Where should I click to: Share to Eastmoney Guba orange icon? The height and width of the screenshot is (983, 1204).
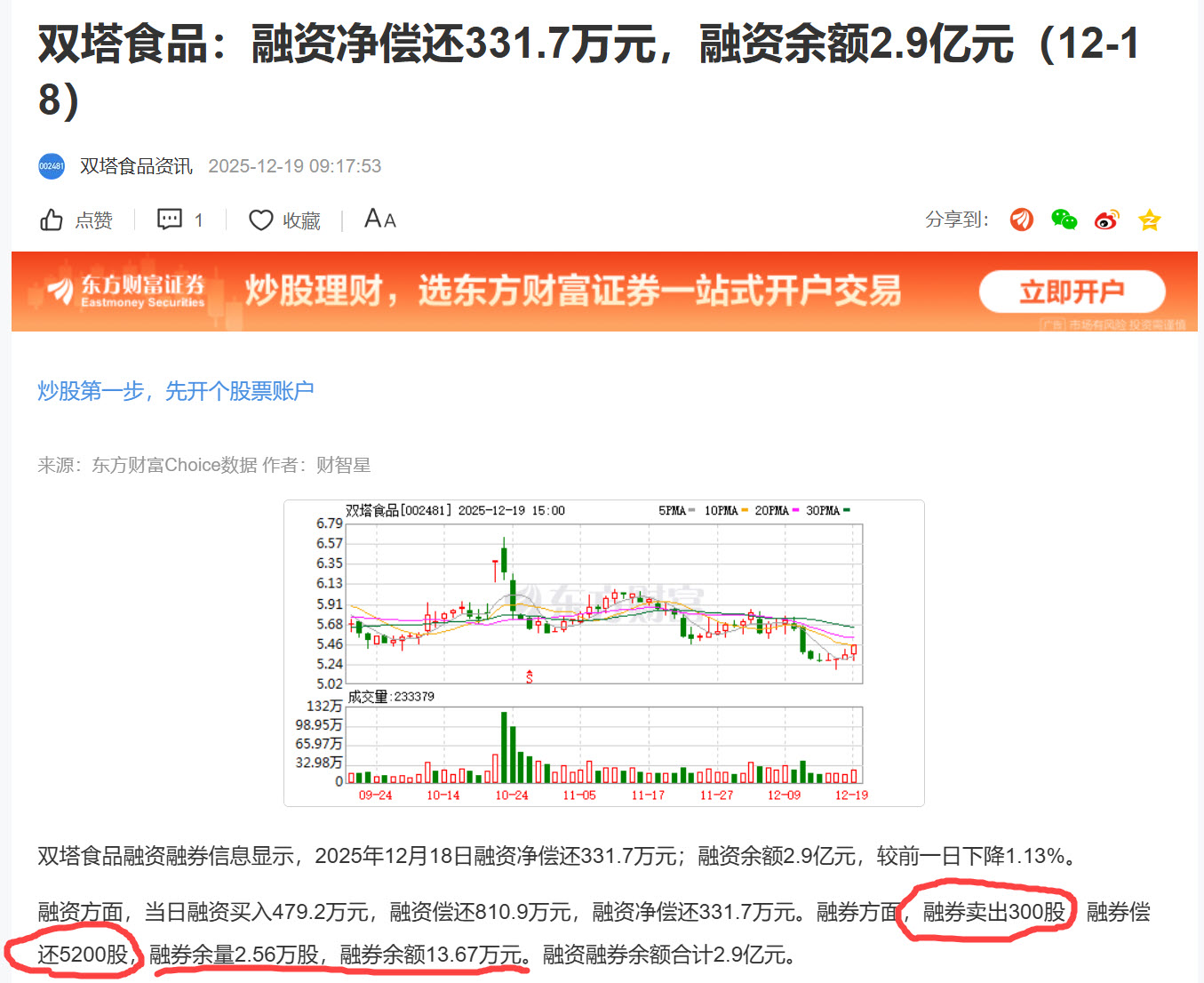1022,220
